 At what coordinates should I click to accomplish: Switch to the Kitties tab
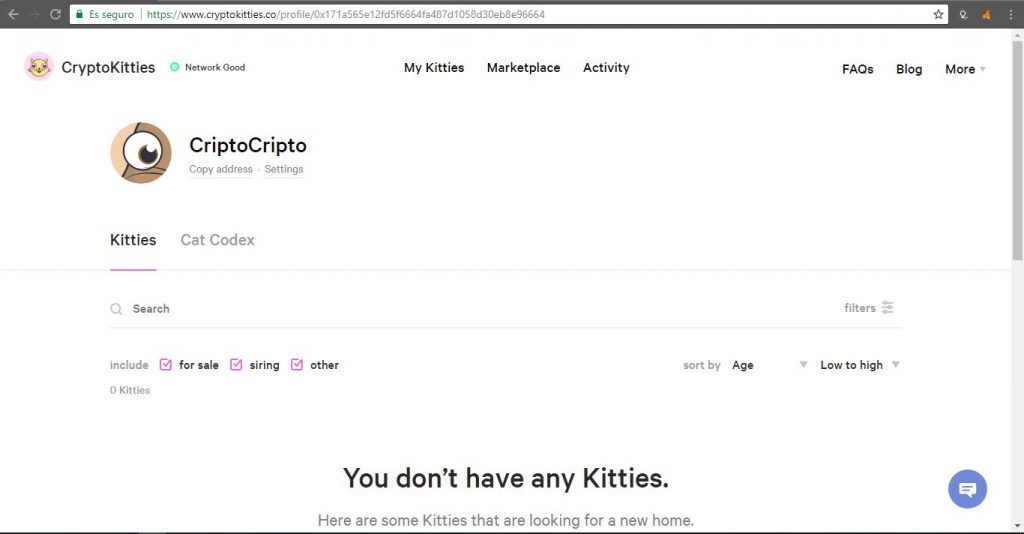pos(133,240)
